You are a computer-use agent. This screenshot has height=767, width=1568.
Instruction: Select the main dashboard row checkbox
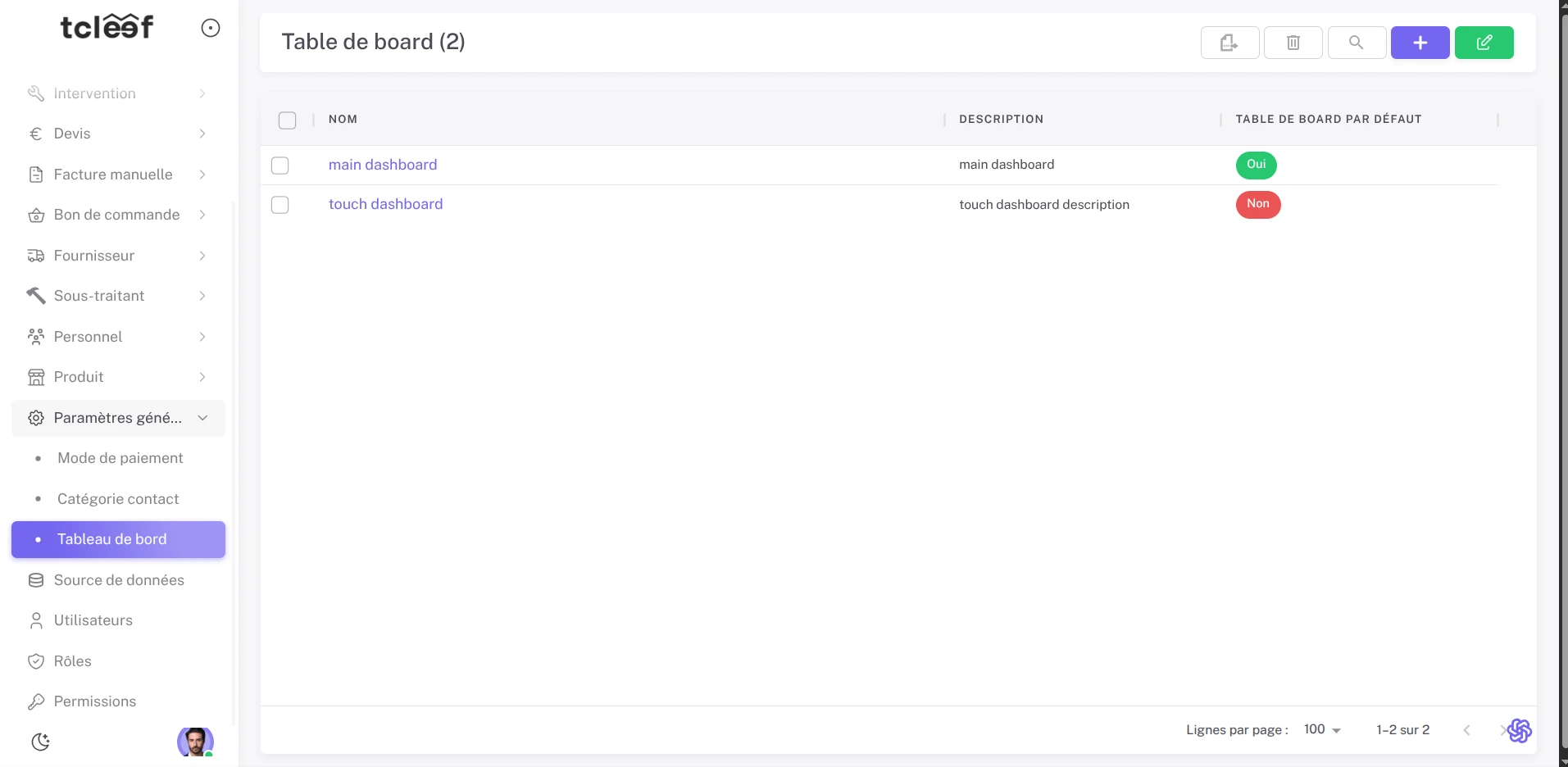280,166
